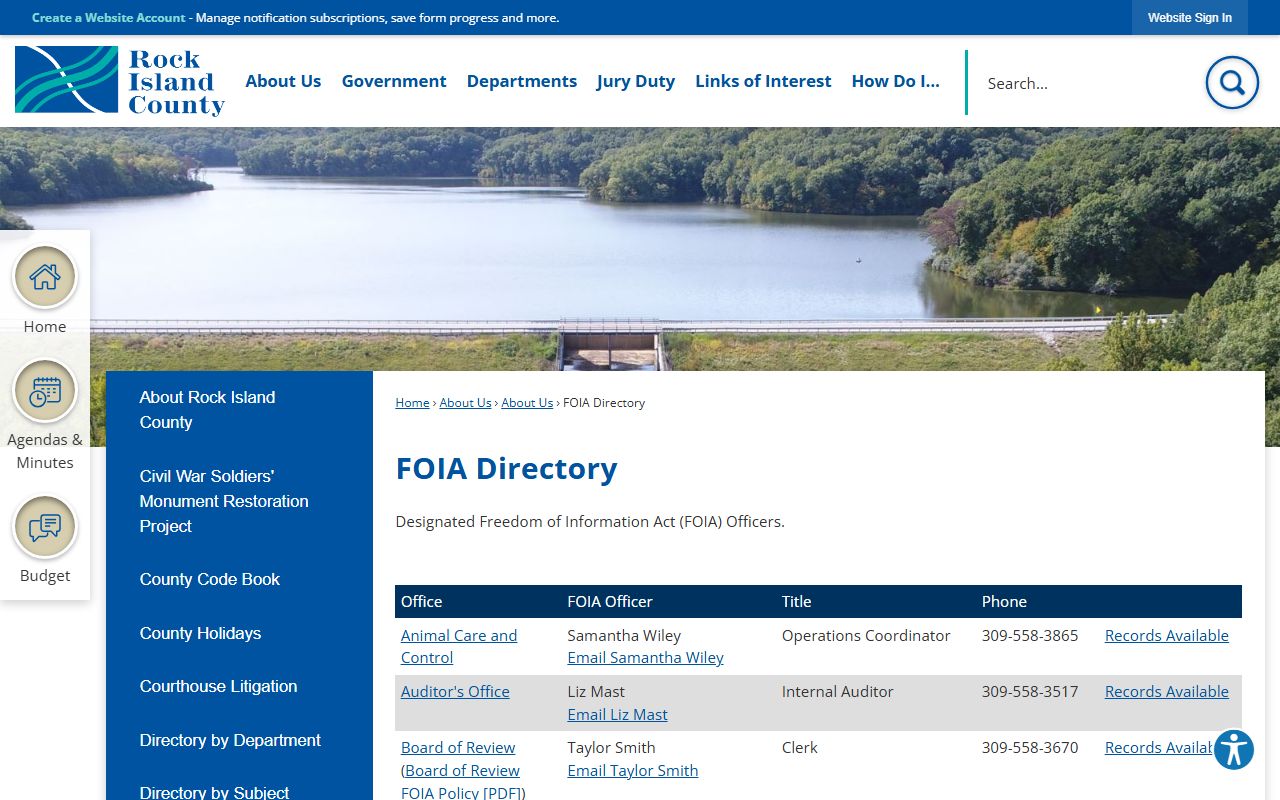Open the How Do I... menu
1280x800 pixels.
pos(896,81)
